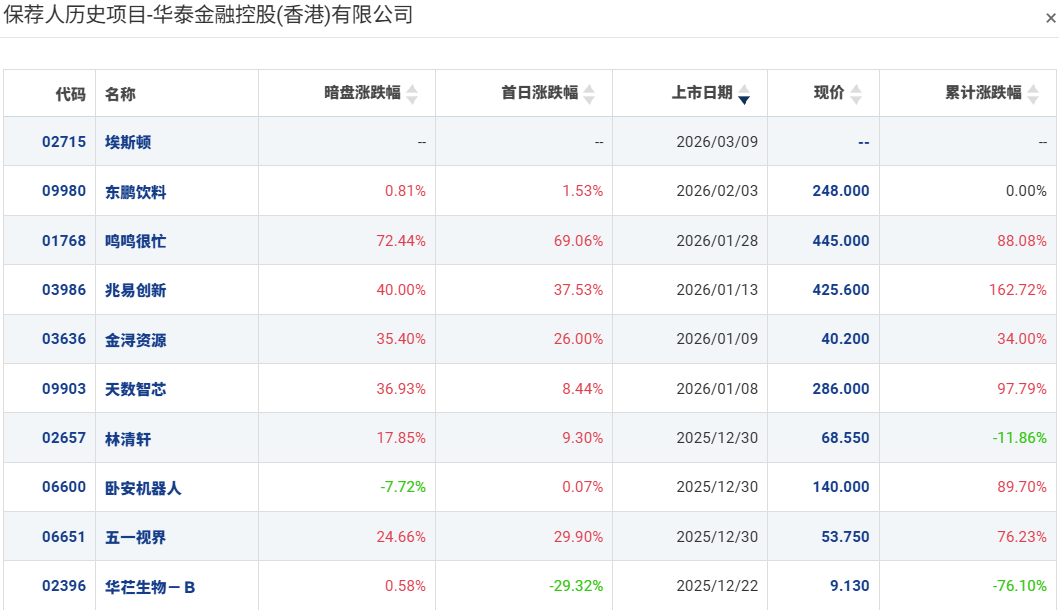
Task: Select price 68.550 of 林清轩
Action: [x=845, y=438]
